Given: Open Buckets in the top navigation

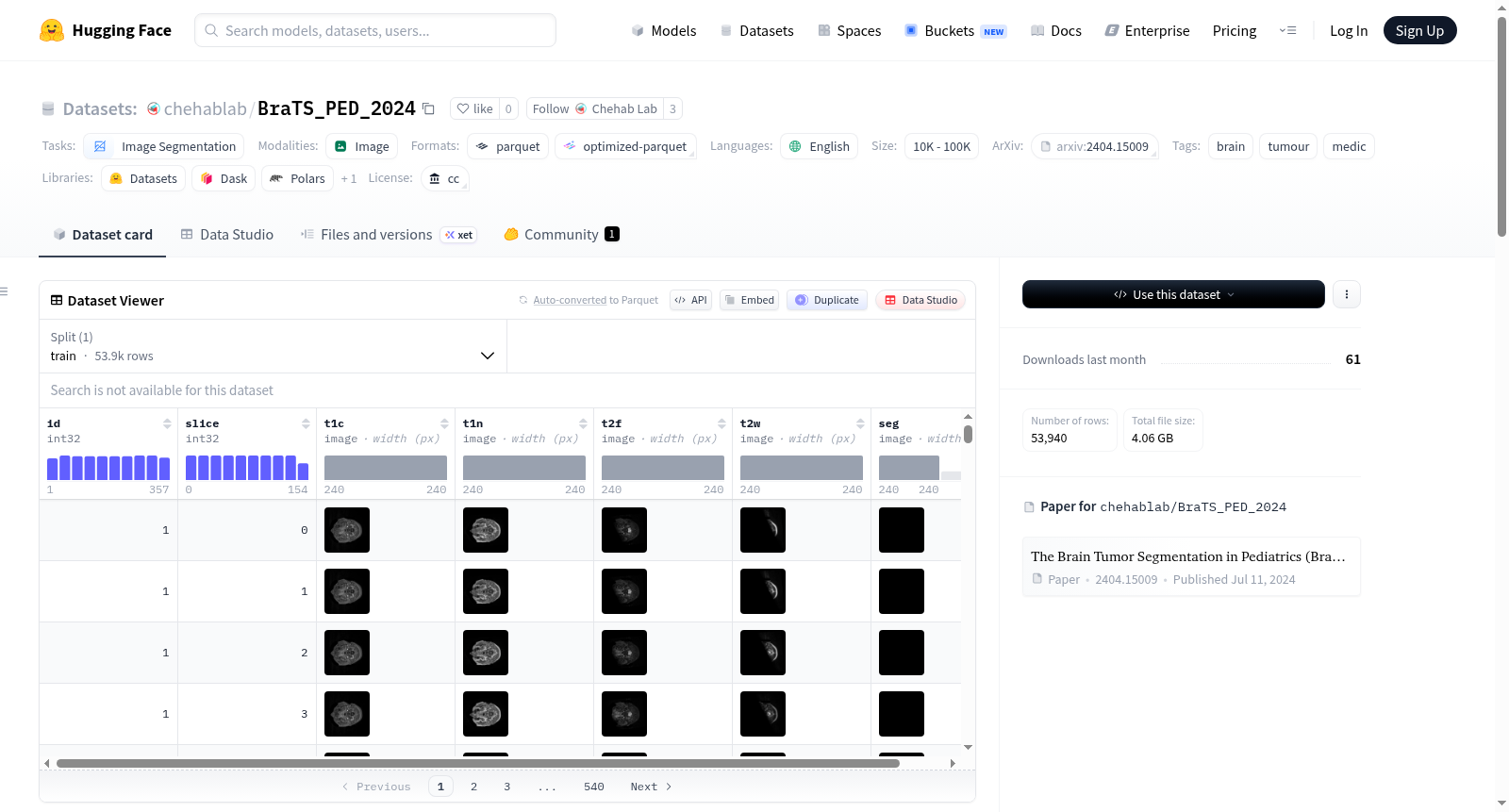Looking at the screenshot, I should pyautogui.click(x=955, y=30).
